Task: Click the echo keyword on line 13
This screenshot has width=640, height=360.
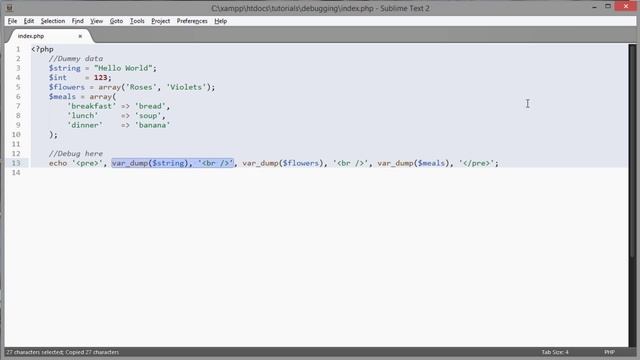Action: pyautogui.click(x=58, y=163)
